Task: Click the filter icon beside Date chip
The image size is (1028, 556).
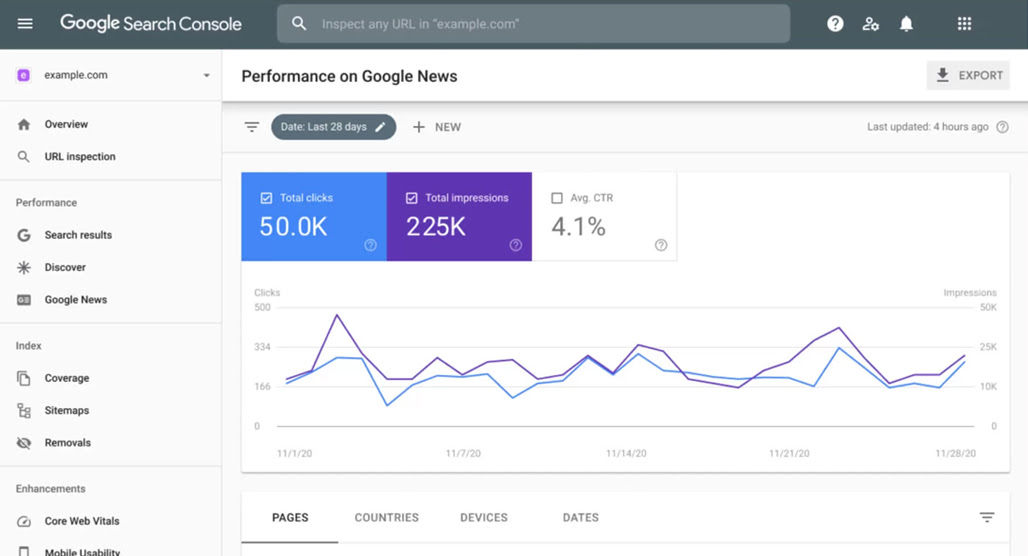Action: [x=252, y=127]
